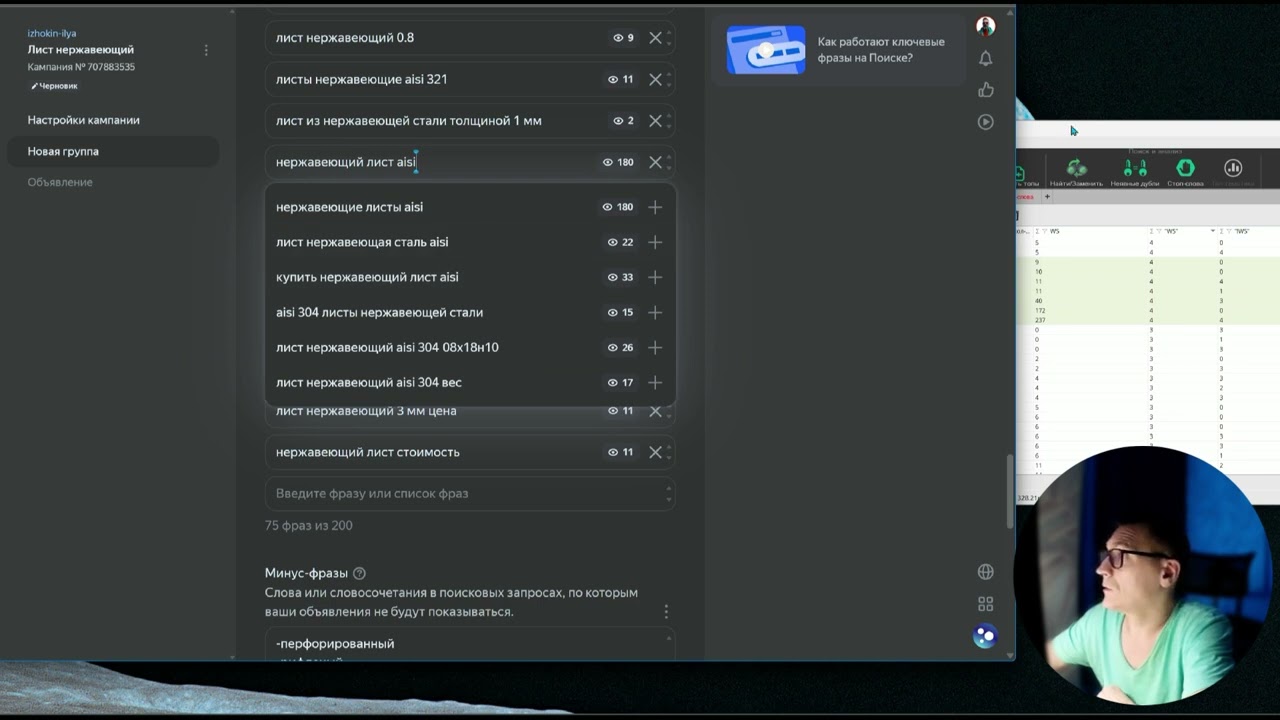Click the page vertical scrollbar thumb
Image resolution: width=1280 pixels, height=720 pixels.
tap(1009, 493)
